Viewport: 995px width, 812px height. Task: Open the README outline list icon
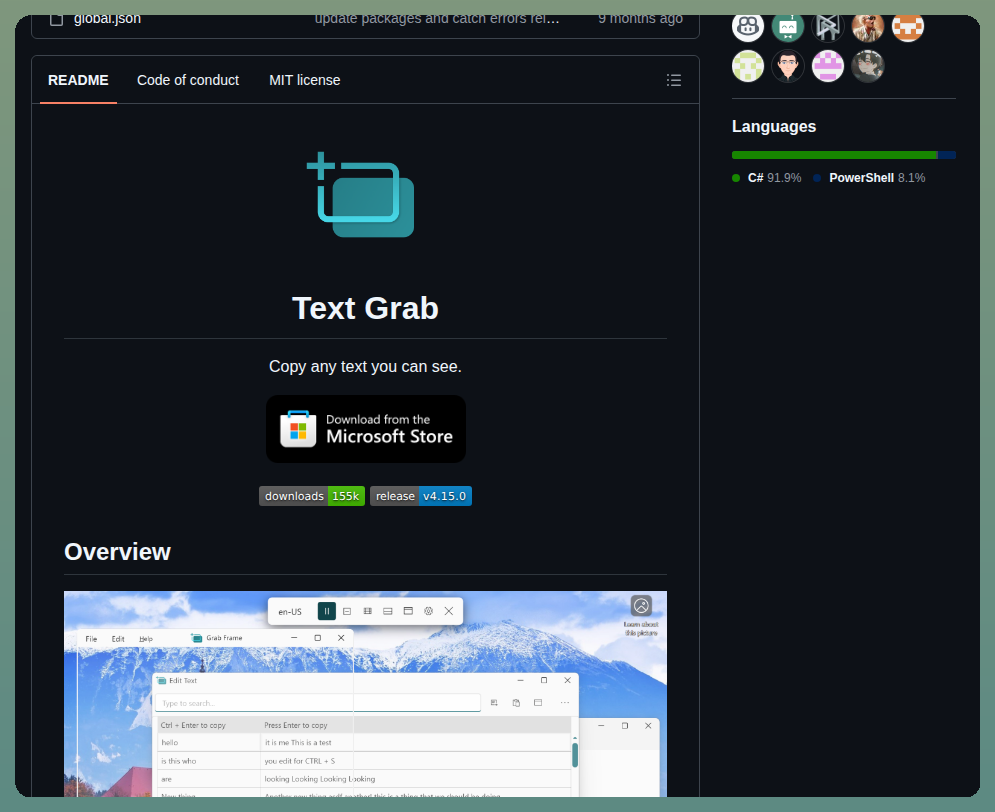pos(674,80)
